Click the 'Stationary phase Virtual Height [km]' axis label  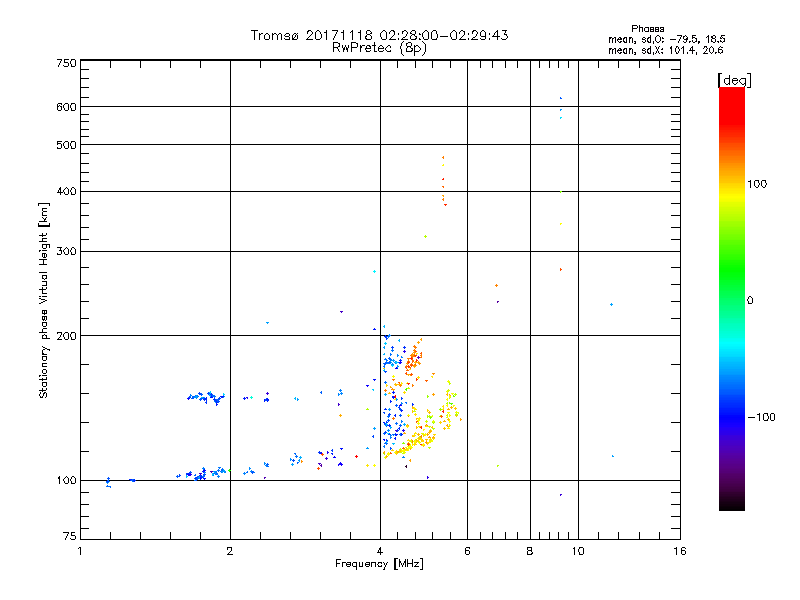(x=43, y=301)
